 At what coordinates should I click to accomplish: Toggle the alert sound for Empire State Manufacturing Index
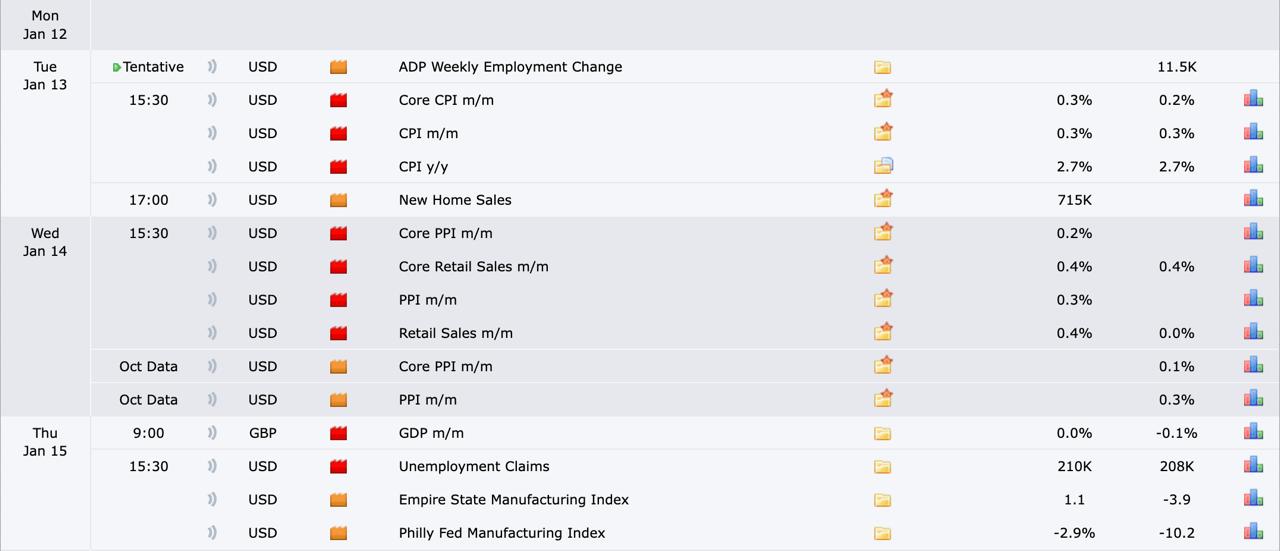pos(212,499)
